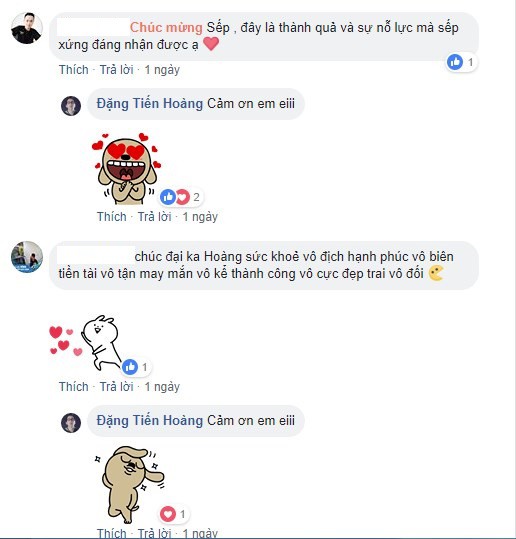Click the highlighted Chúc mừng text
Viewport: 516px width, 539px height.
coord(166,28)
